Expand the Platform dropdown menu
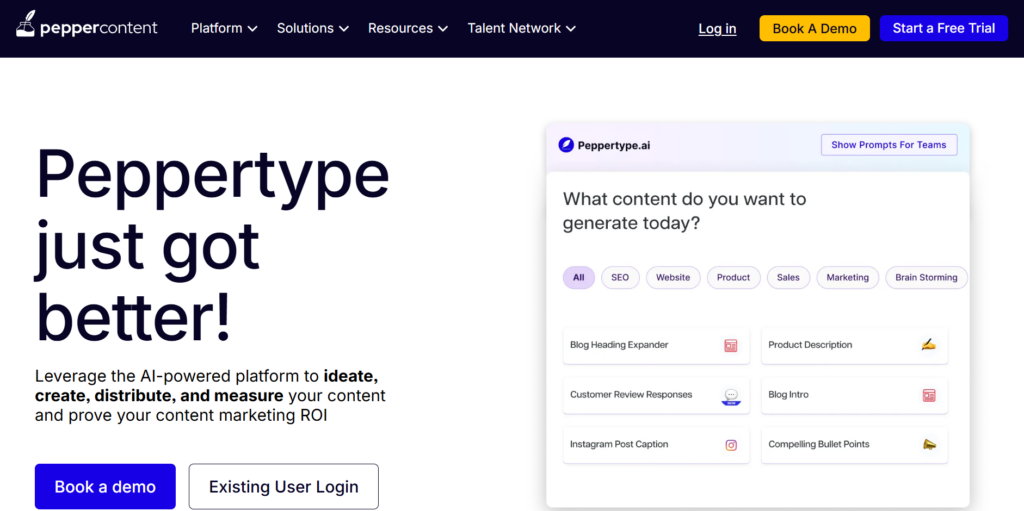 pyautogui.click(x=224, y=28)
